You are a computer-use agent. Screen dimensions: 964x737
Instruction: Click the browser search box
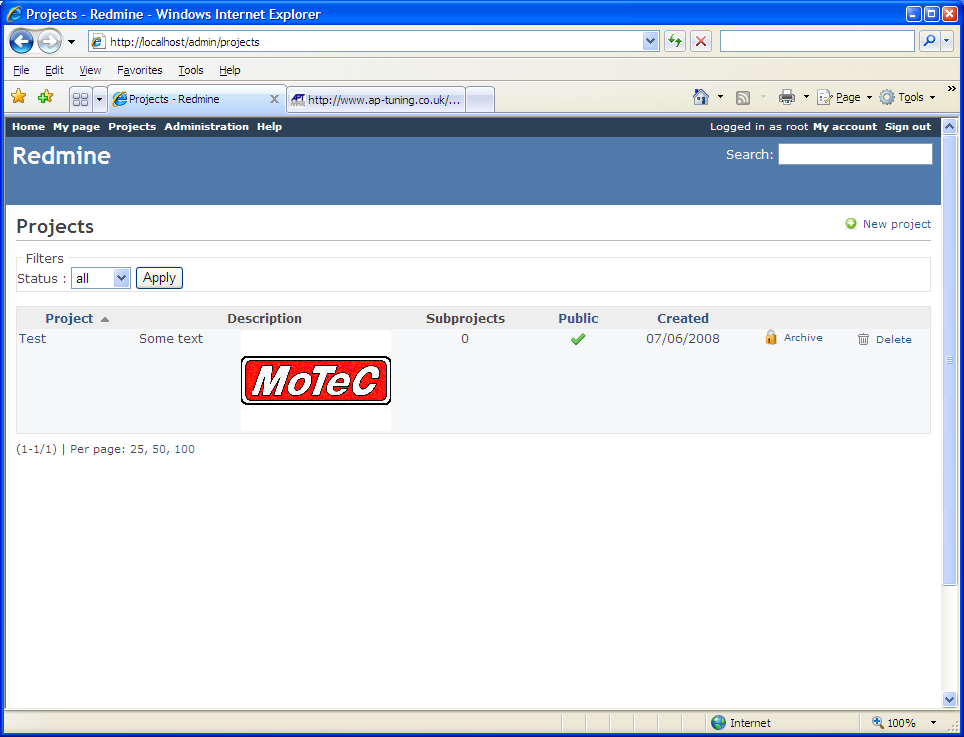click(817, 41)
